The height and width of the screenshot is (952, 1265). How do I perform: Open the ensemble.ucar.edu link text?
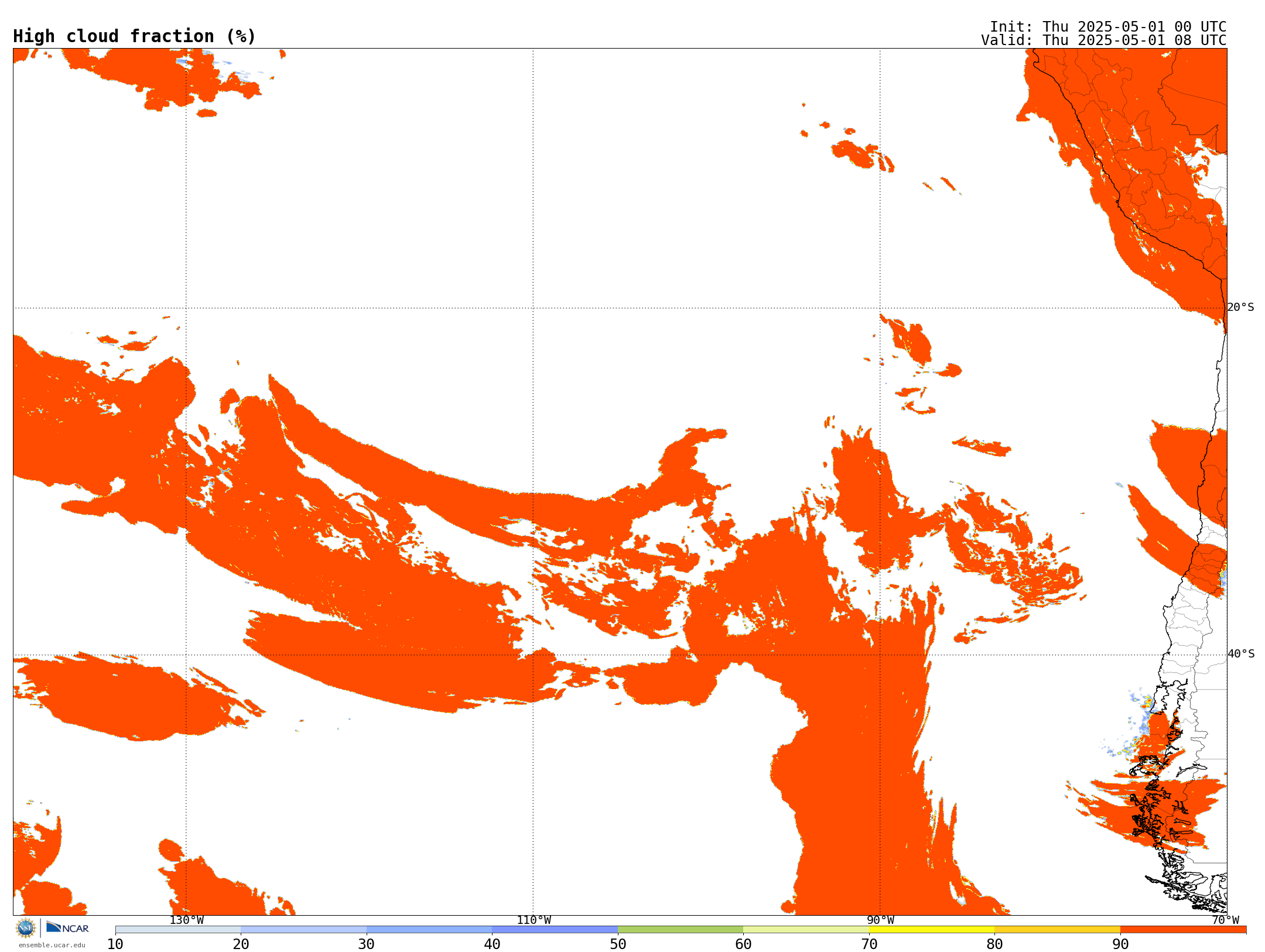[x=52, y=945]
